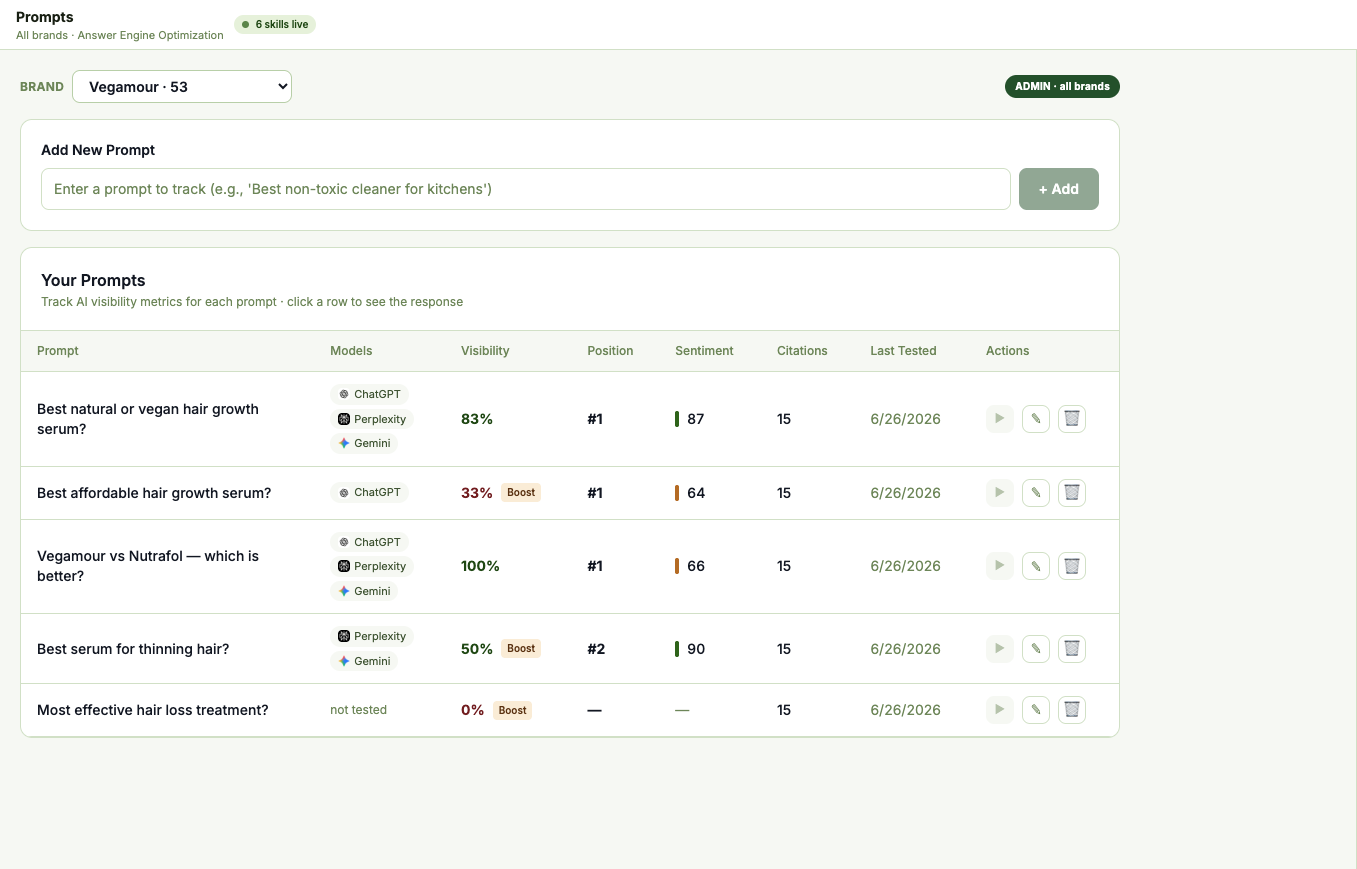Click the 83% visibility value

tap(477, 419)
